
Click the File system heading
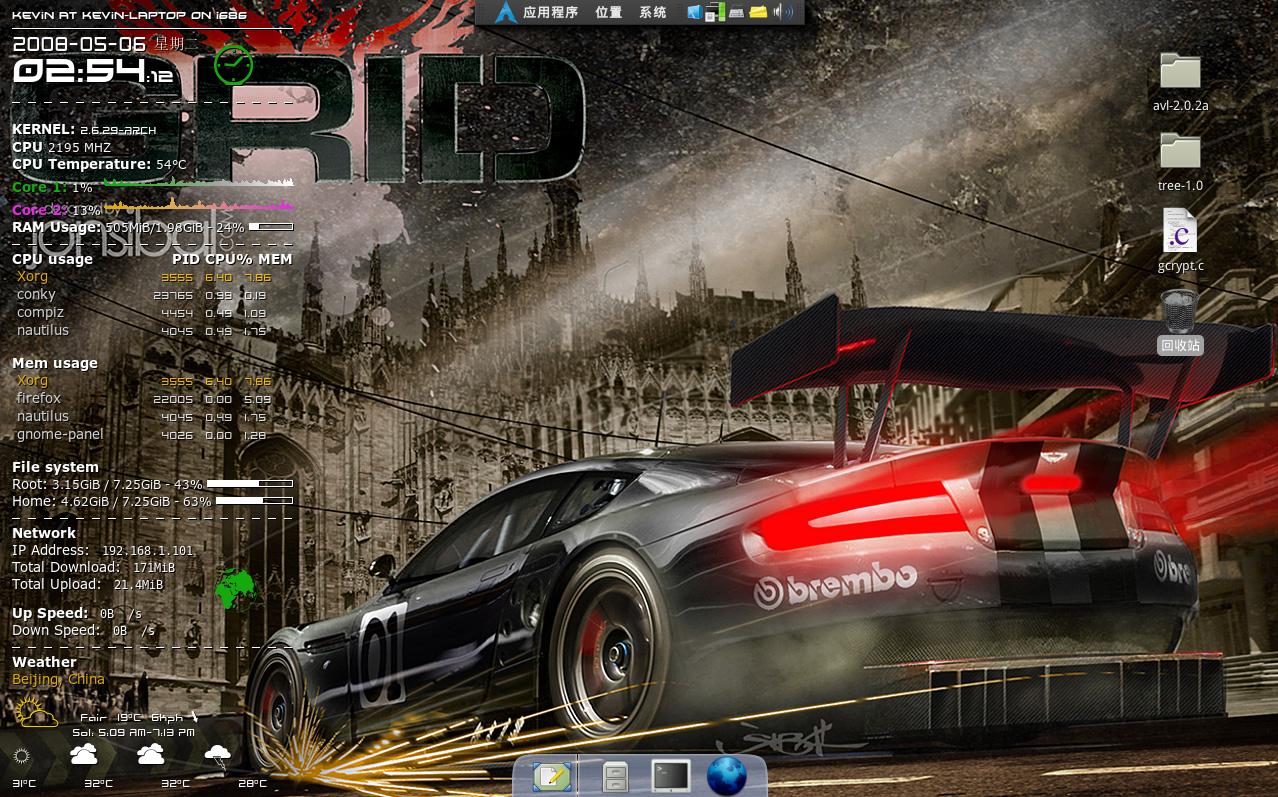55,467
